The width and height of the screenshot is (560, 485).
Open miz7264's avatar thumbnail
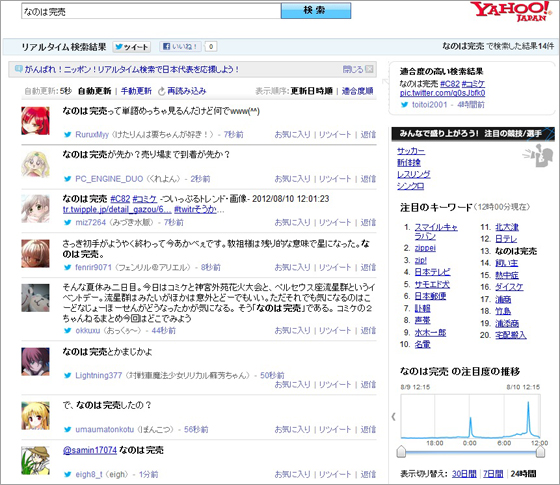point(35,209)
